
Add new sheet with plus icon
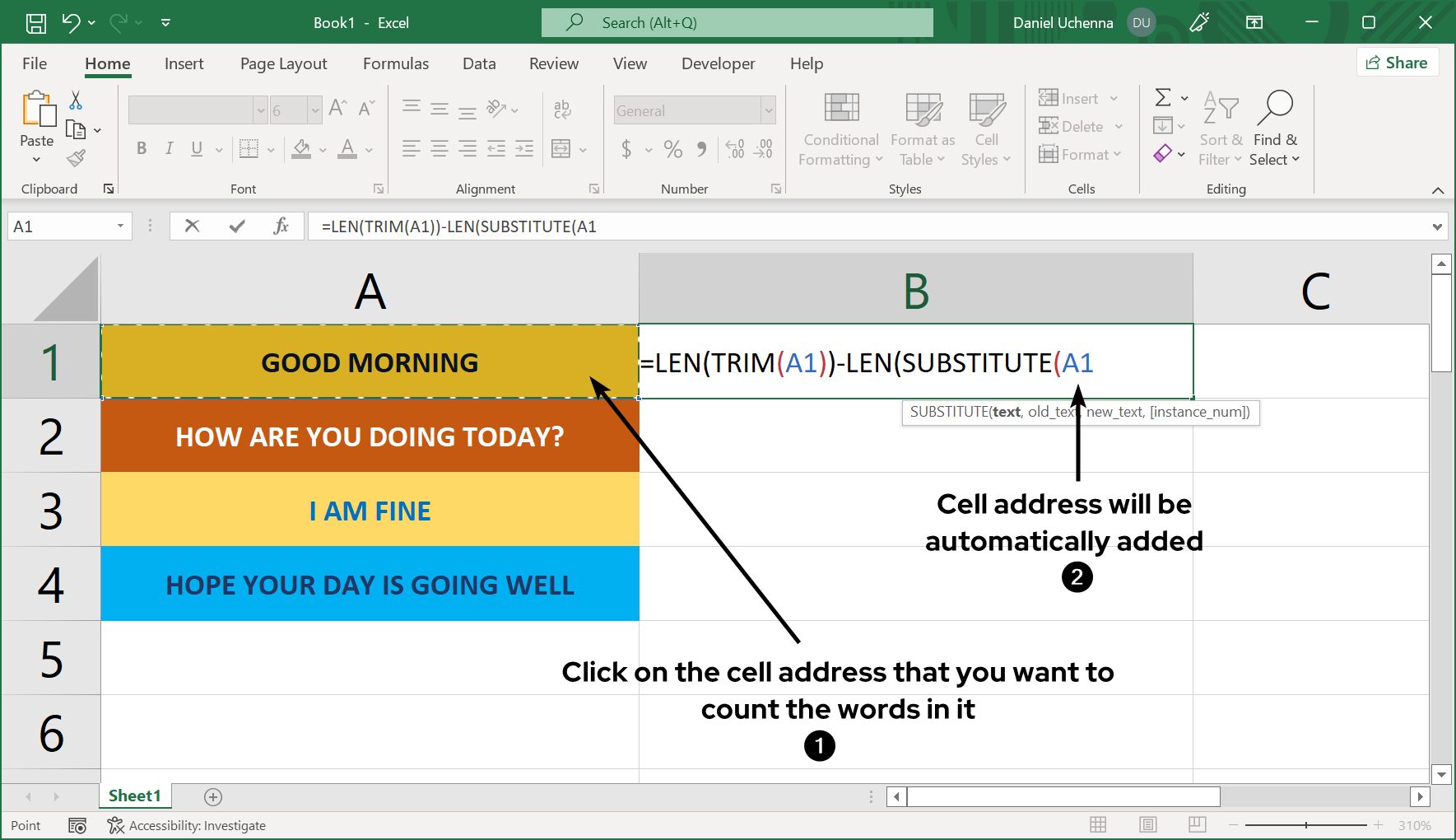pos(213,796)
